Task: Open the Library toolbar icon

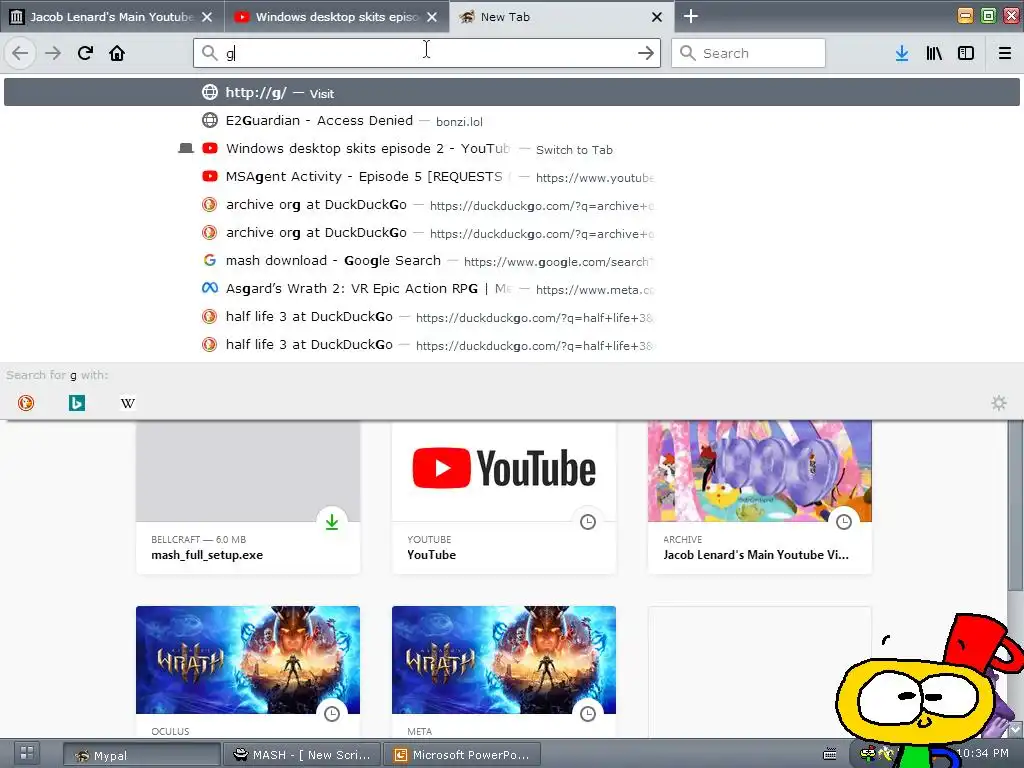Action: (934, 53)
